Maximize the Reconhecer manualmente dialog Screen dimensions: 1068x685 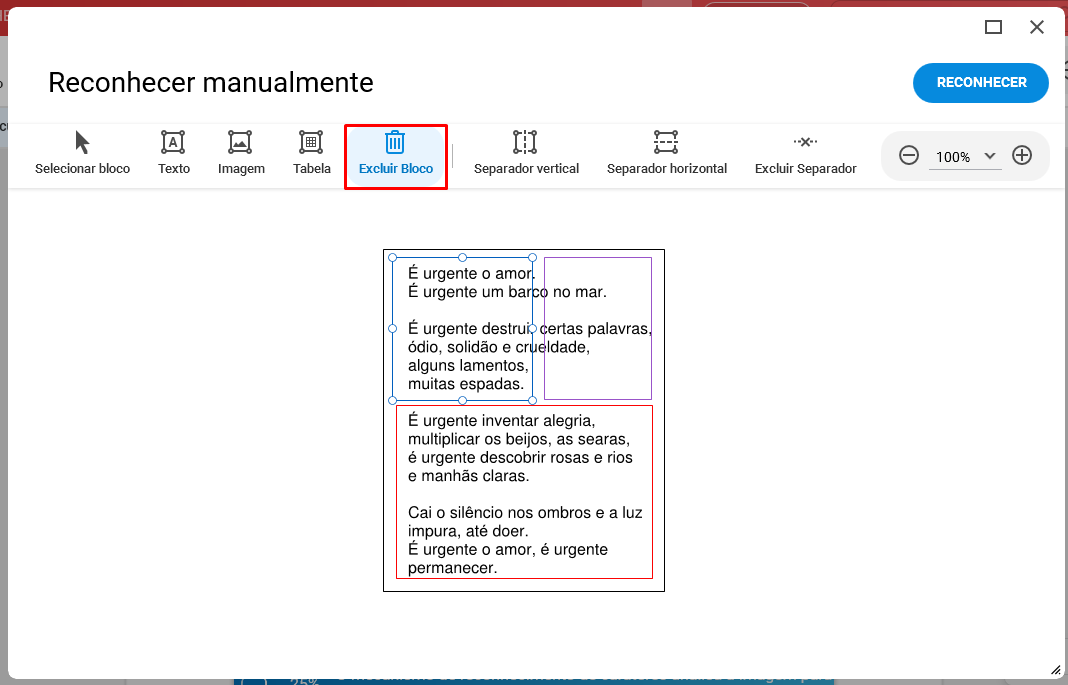993,27
